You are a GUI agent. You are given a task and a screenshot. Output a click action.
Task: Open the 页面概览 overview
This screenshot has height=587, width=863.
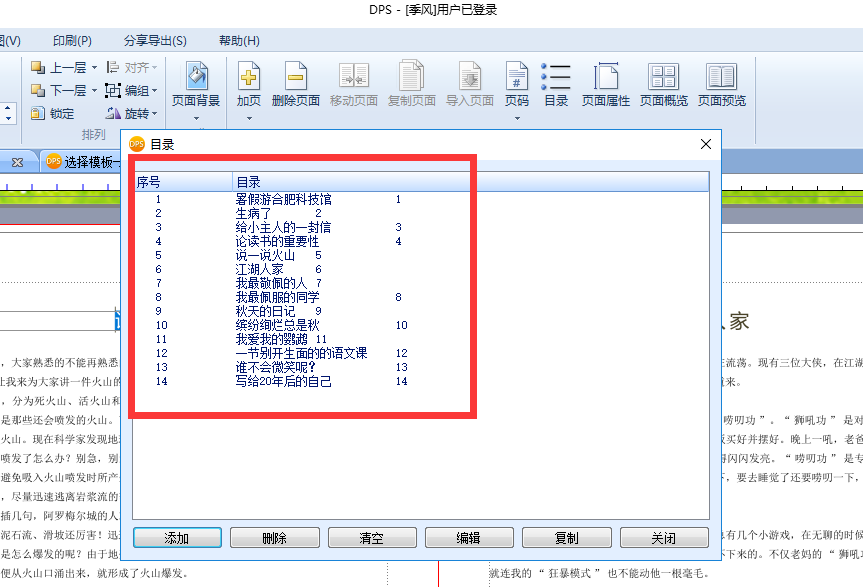663,76
